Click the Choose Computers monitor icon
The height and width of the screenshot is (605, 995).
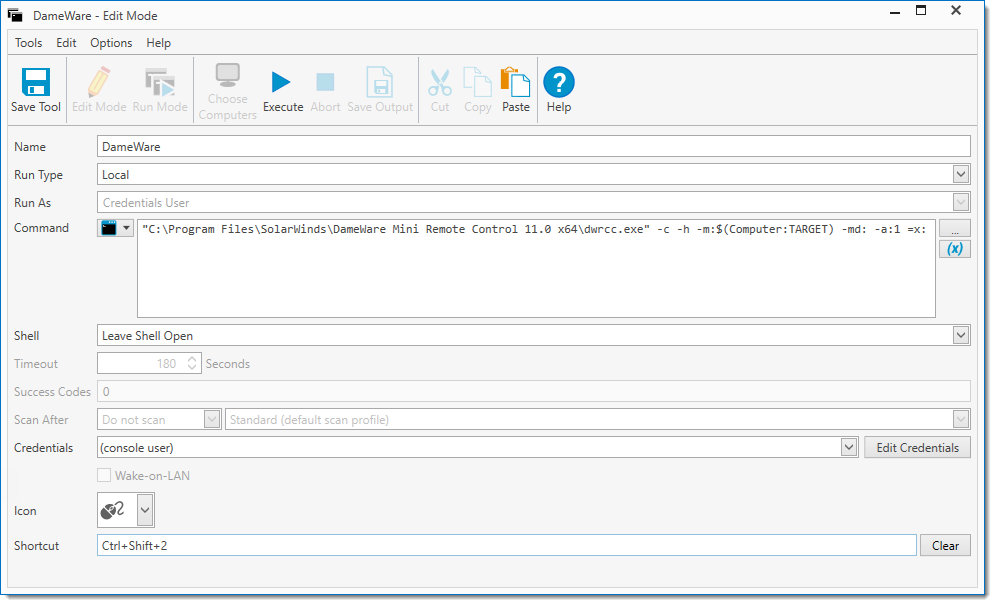(x=227, y=78)
